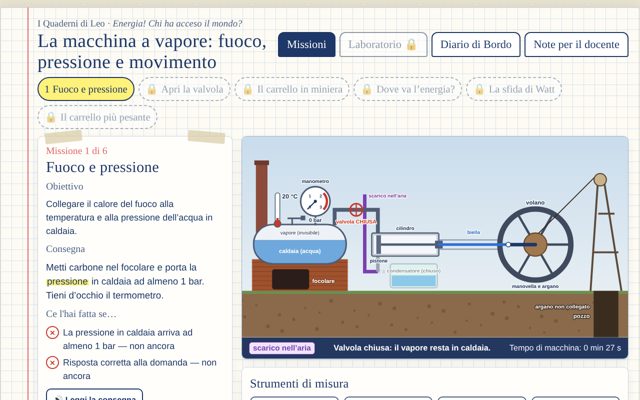
Task: Select the locked Laboratorio tab
Action: coord(383,44)
